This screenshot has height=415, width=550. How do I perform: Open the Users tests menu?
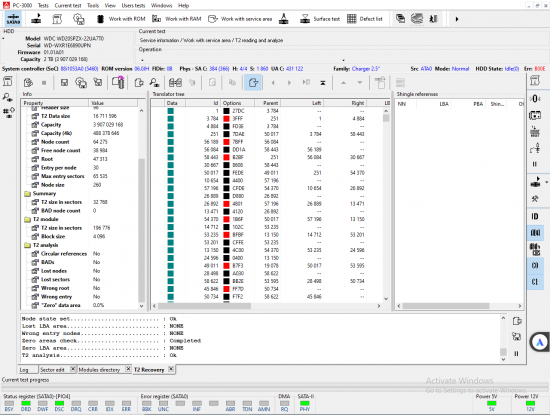(133, 5)
